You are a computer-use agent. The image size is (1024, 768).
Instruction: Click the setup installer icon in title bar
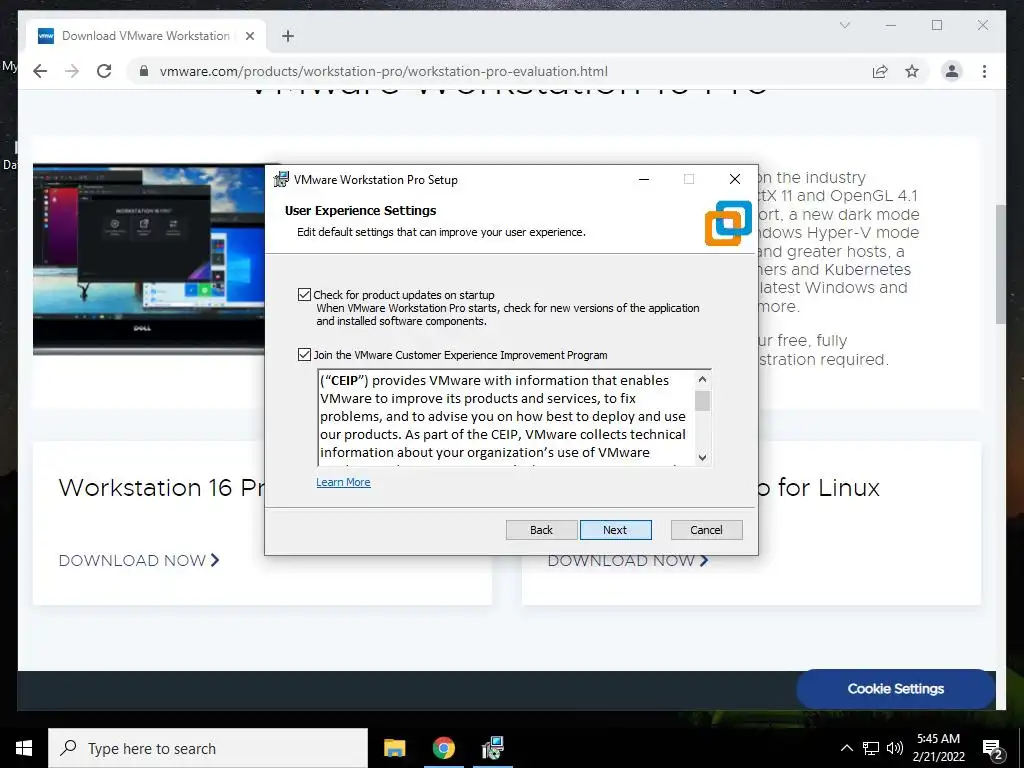tap(281, 179)
